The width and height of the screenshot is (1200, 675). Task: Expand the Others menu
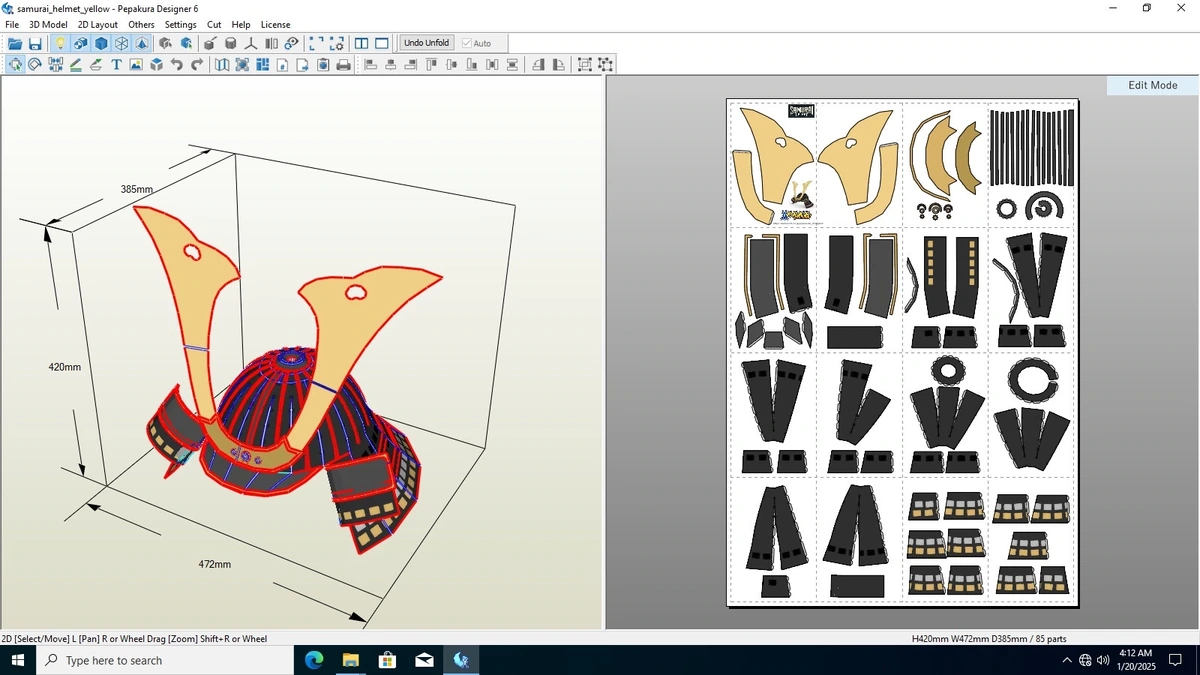coord(141,24)
